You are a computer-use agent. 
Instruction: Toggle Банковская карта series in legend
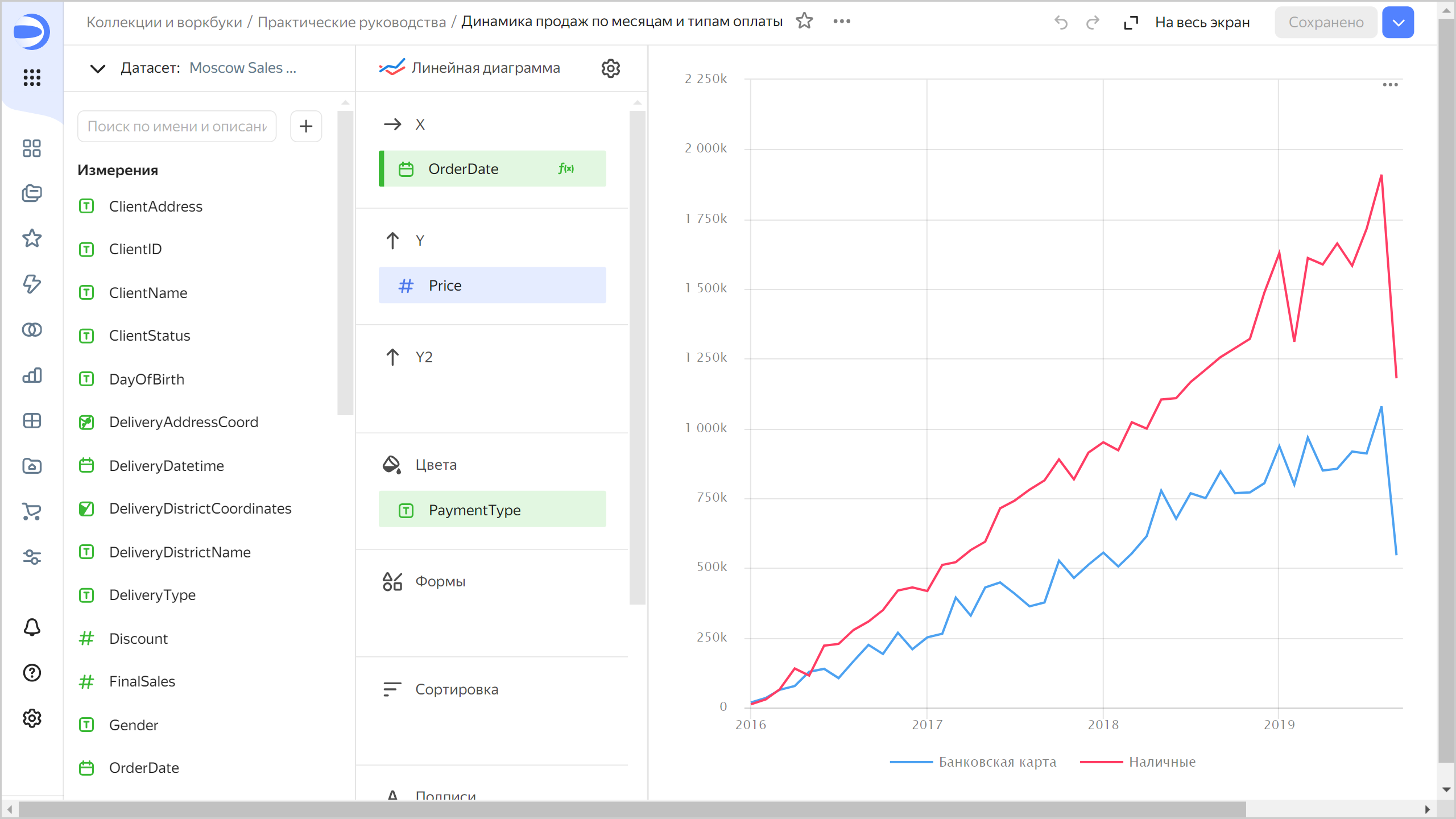[996, 762]
